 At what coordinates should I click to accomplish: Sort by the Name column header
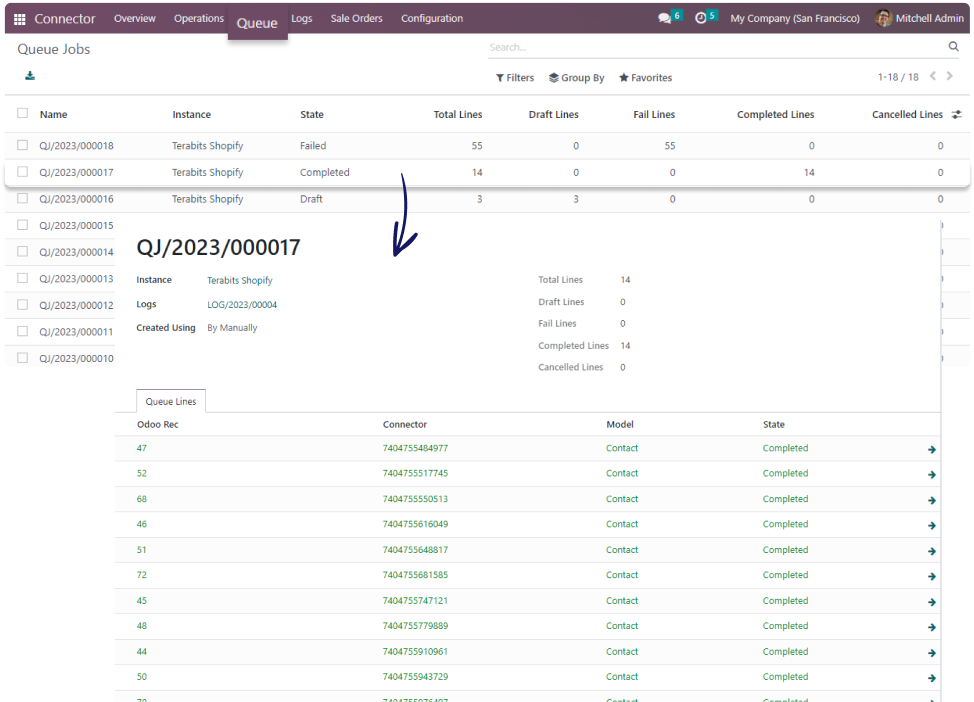(x=53, y=114)
